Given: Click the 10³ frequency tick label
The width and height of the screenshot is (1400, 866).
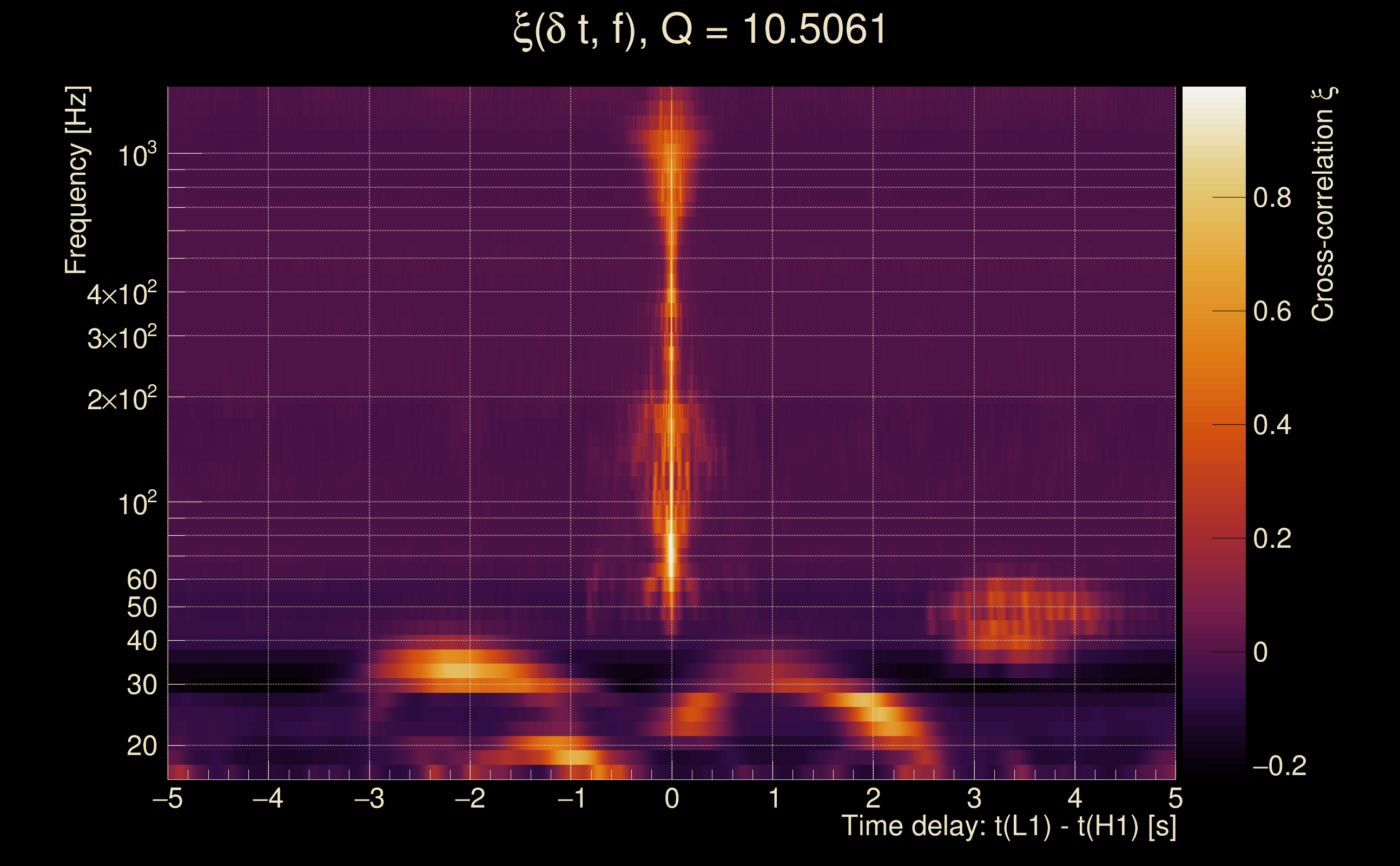Looking at the screenshot, I should (136, 155).
